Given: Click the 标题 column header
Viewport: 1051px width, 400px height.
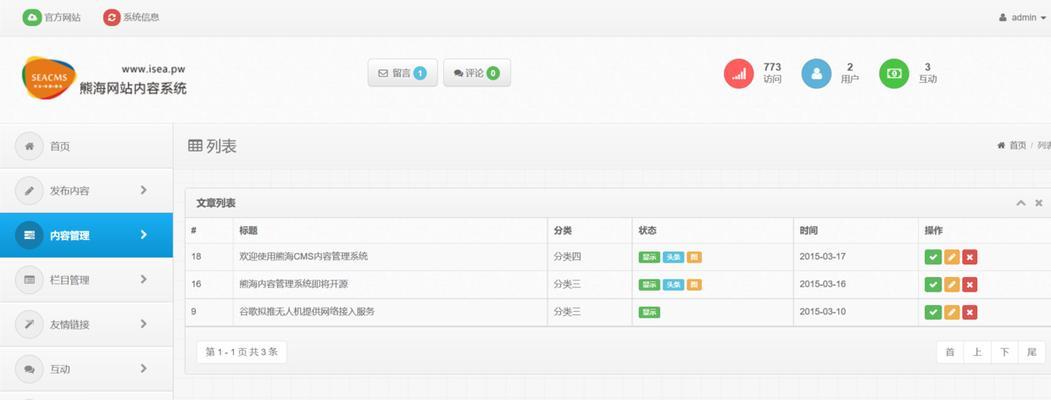Looking at the screenshot, I should 249,230.
